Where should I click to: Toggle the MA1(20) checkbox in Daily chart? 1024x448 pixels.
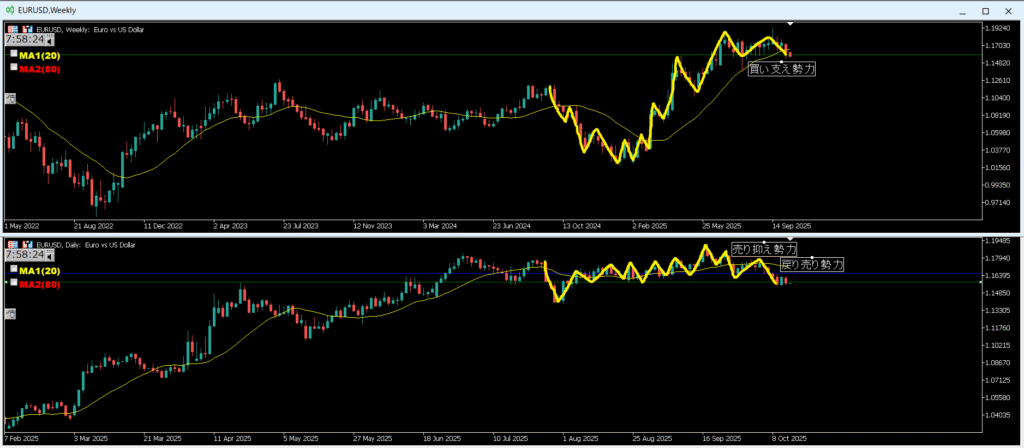[14, 269]
